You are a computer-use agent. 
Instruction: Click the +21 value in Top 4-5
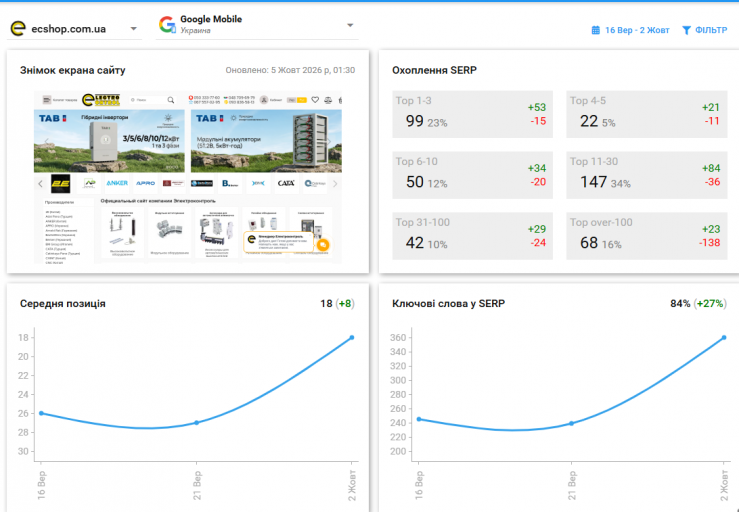pyautogui.click(x=711, y=107)
